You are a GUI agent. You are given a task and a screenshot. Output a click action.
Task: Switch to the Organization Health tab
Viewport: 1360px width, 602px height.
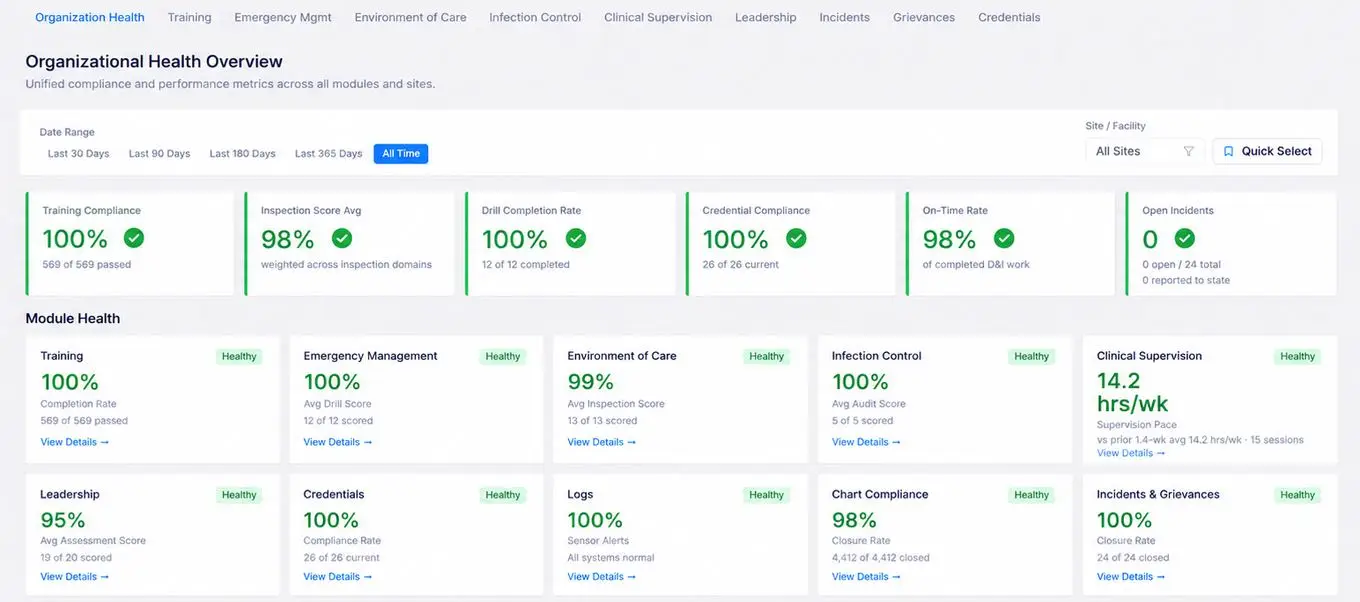pos(90,17)
